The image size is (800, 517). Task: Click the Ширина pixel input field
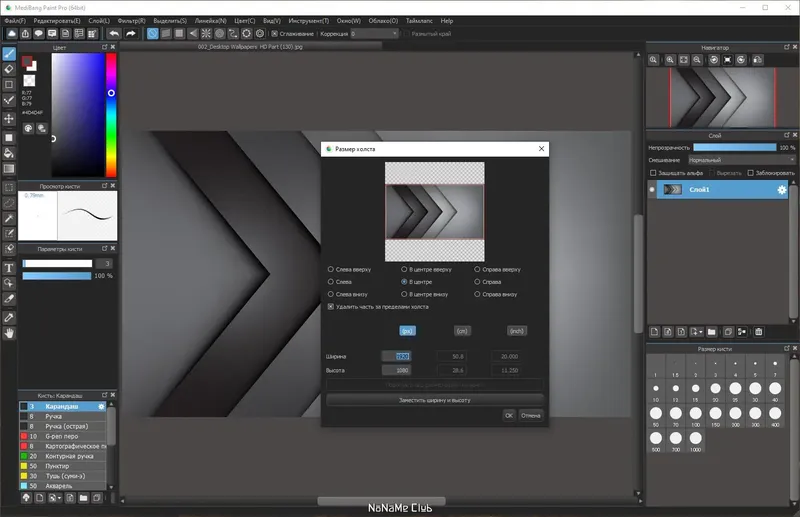pos(396,357)
